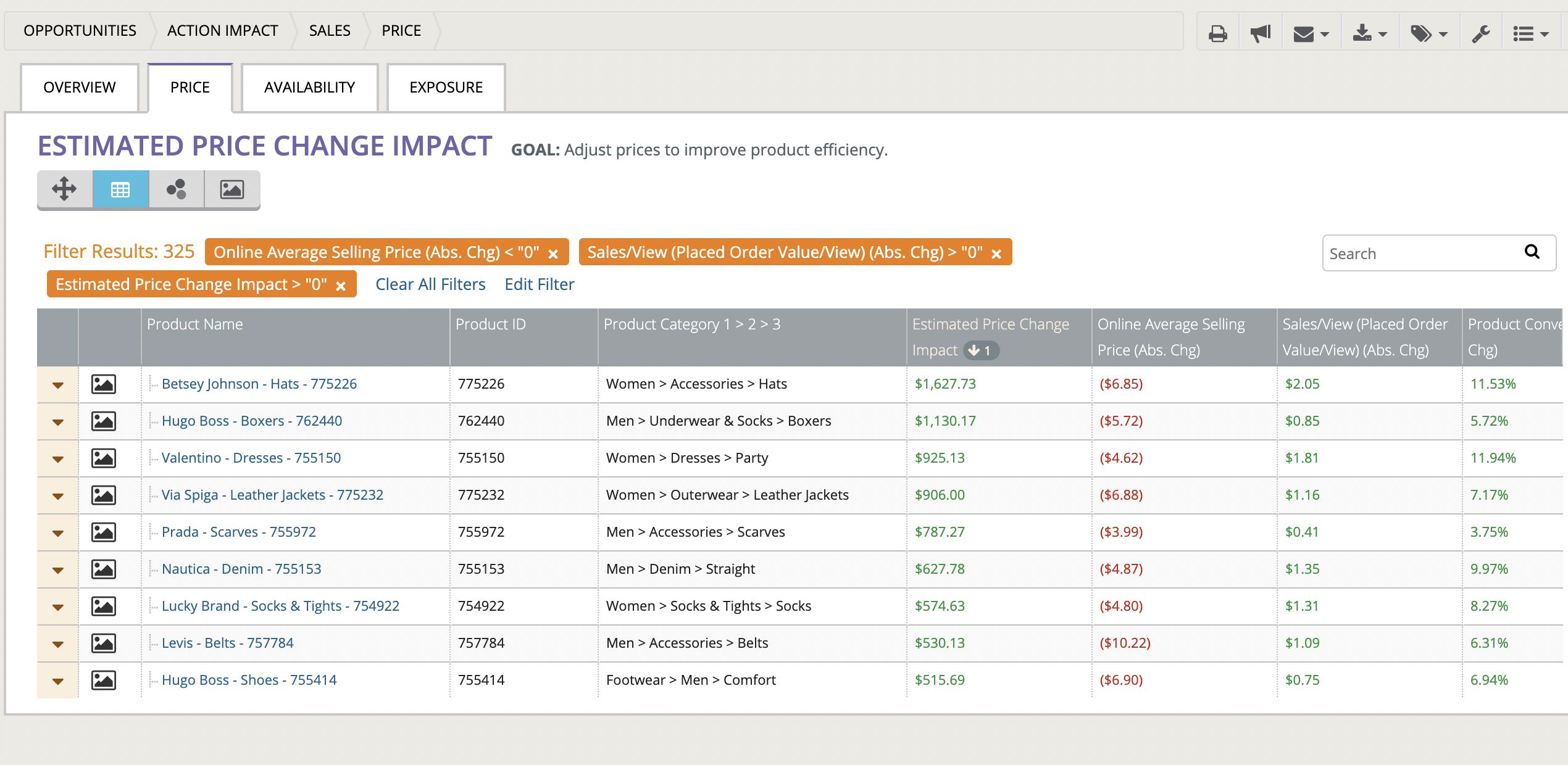Image resolution: width=1568 pixels, height=765 pixels.
Task: Remove the Online Average Selling Price filter
Action: 554,254
